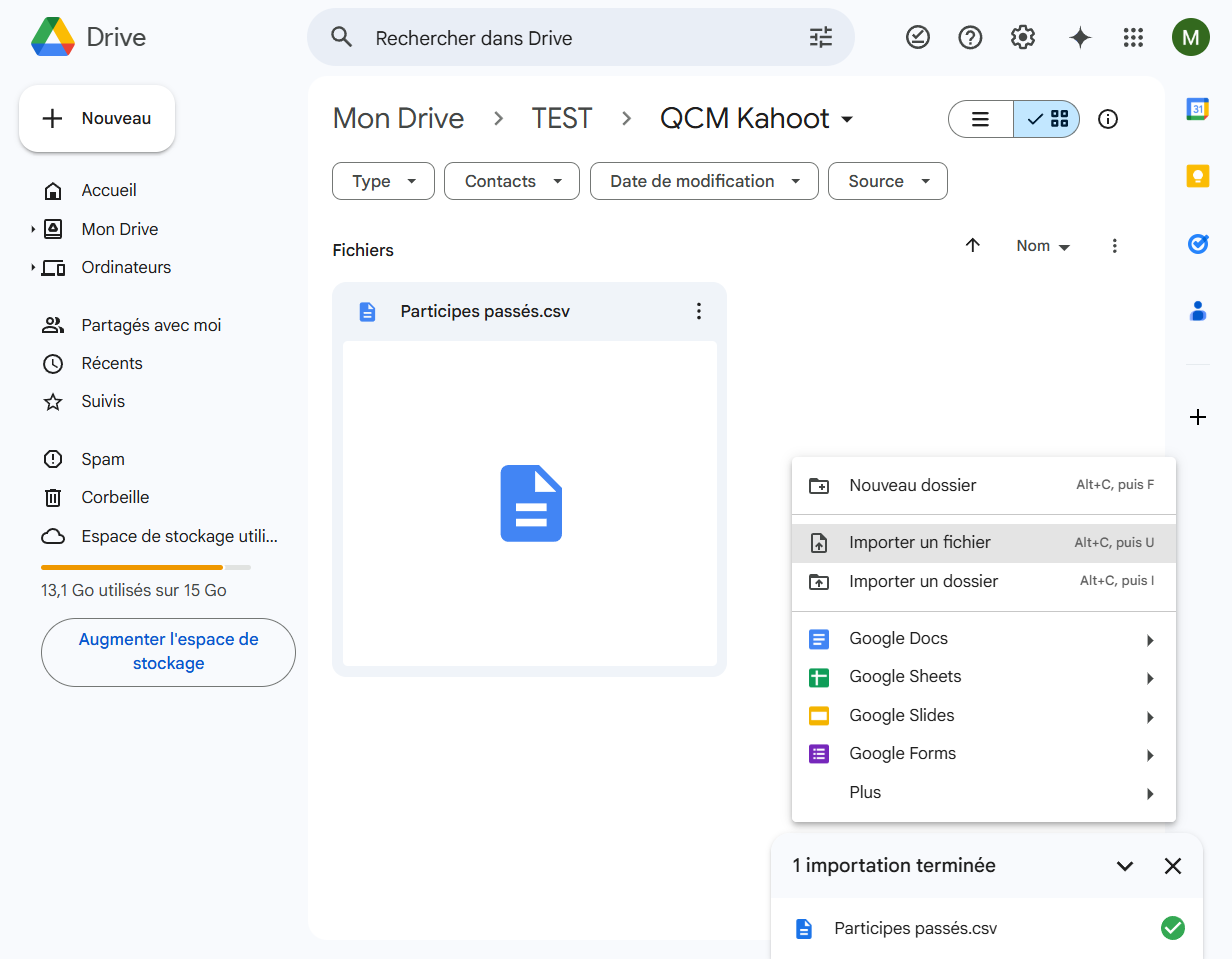Click Participes passés.csv in upload panel

pyautogui.click(x=916, y=928)
